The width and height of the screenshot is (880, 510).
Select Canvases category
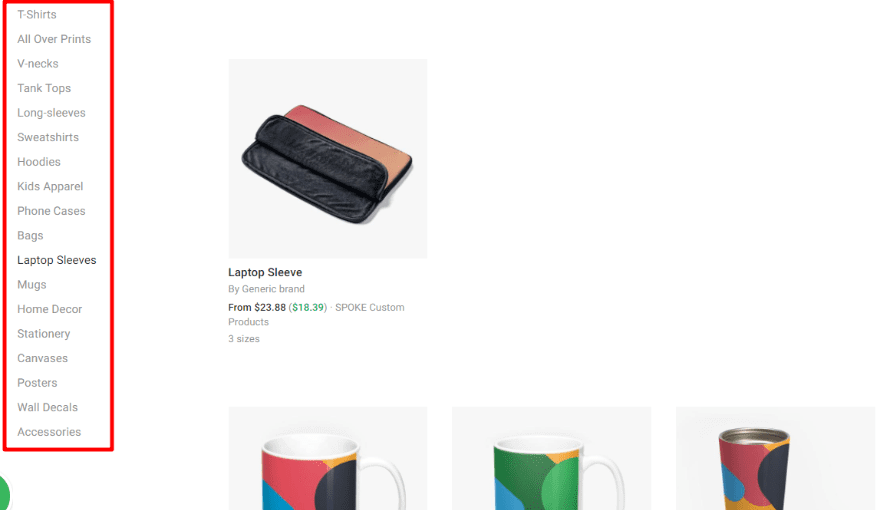[x=42, y=359]
